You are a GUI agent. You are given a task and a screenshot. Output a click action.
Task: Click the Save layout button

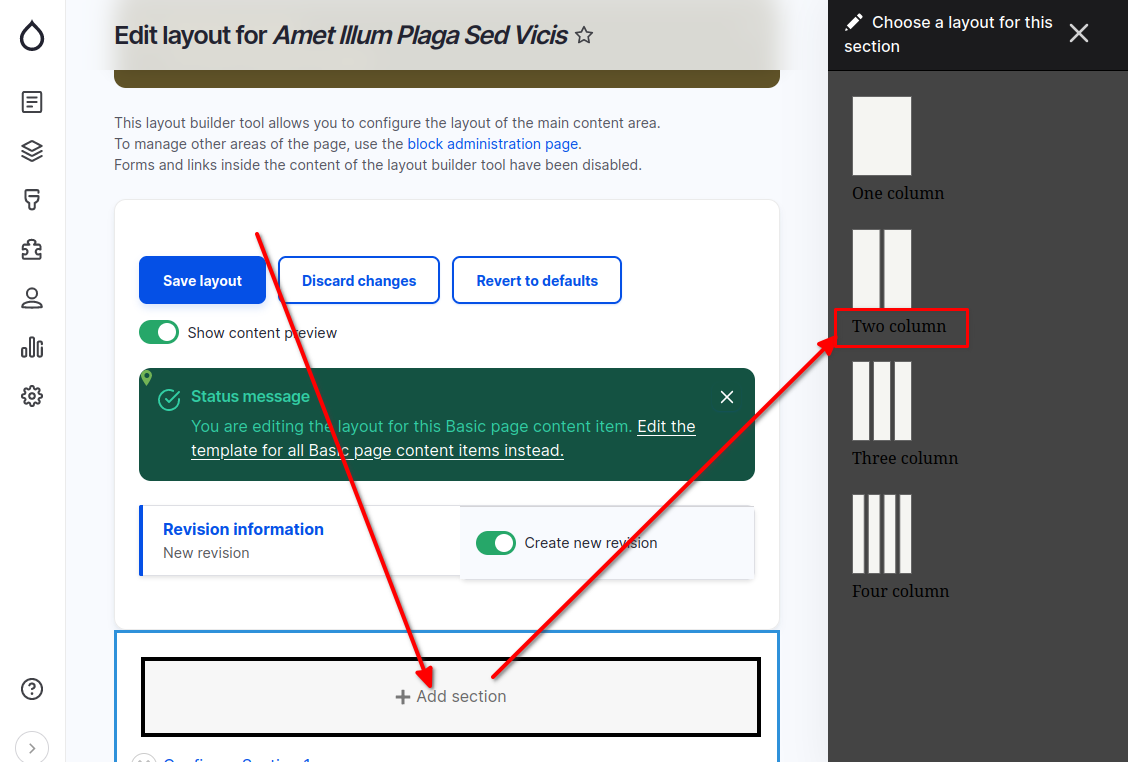(x=202, y=280)
